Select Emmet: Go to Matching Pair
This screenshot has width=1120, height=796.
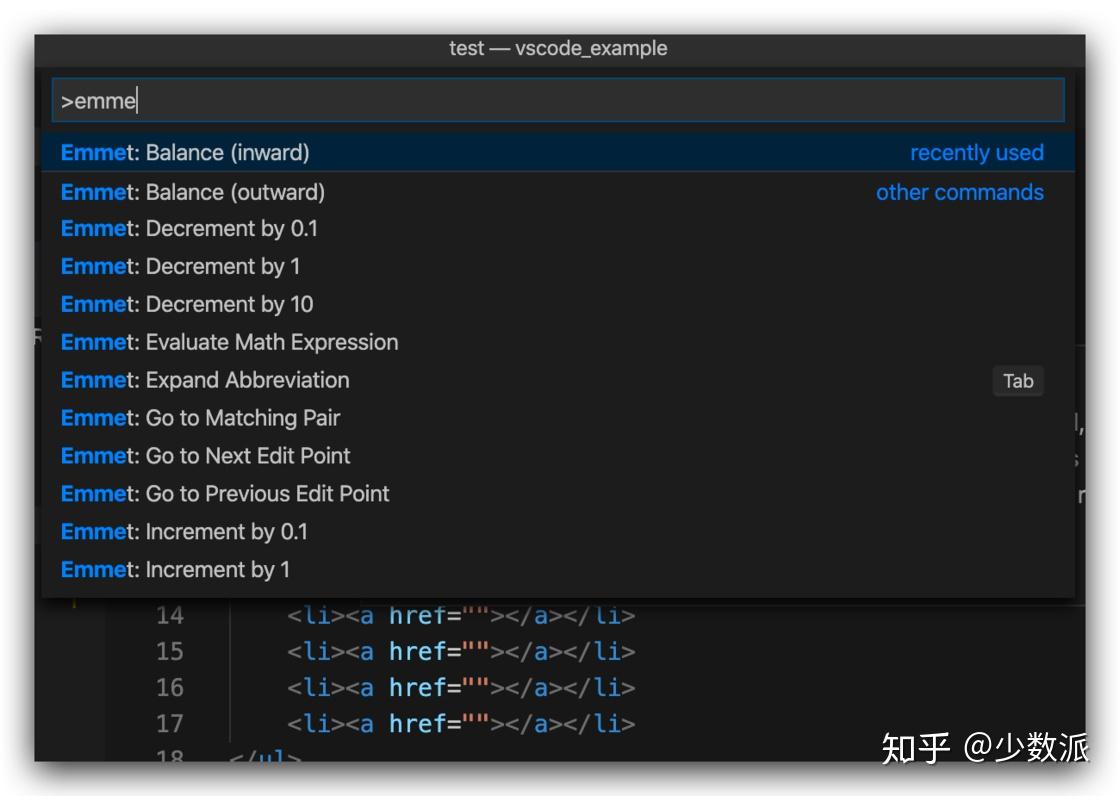200,418
